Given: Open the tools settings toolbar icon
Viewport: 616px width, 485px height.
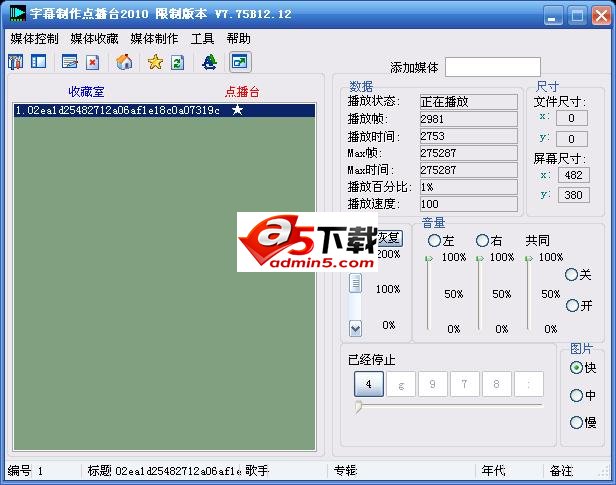Looking at the screenshot, I should pyautogui.click(x=16, y=62).
